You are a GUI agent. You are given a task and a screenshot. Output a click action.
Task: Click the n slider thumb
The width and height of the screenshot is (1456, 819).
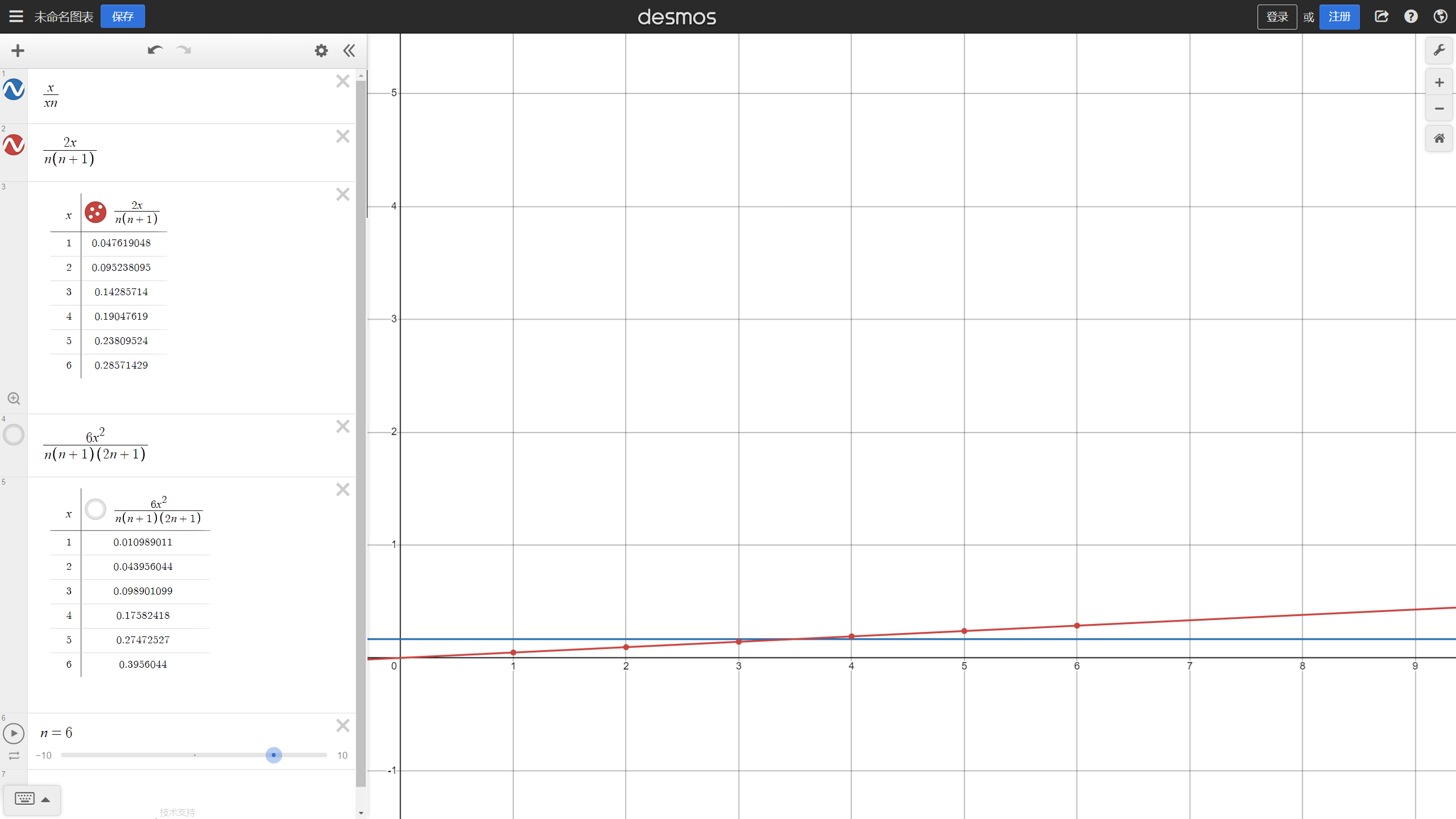[274, 755]
